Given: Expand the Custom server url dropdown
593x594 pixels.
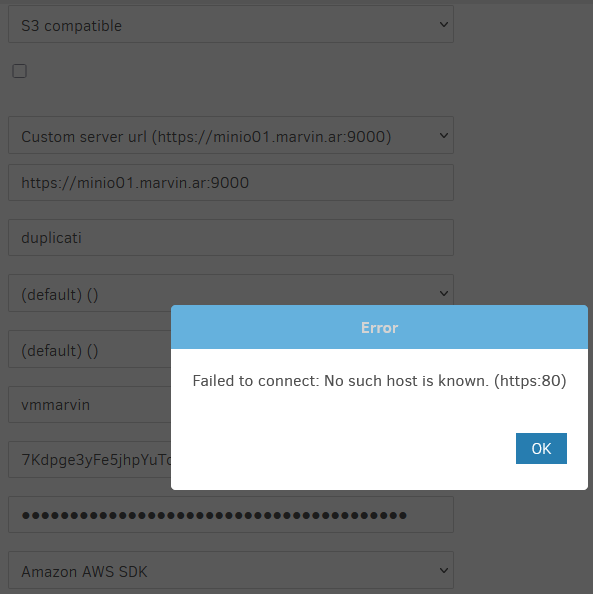Looking at the screenshot, I should pyautogui.click(x=231, y=135).
